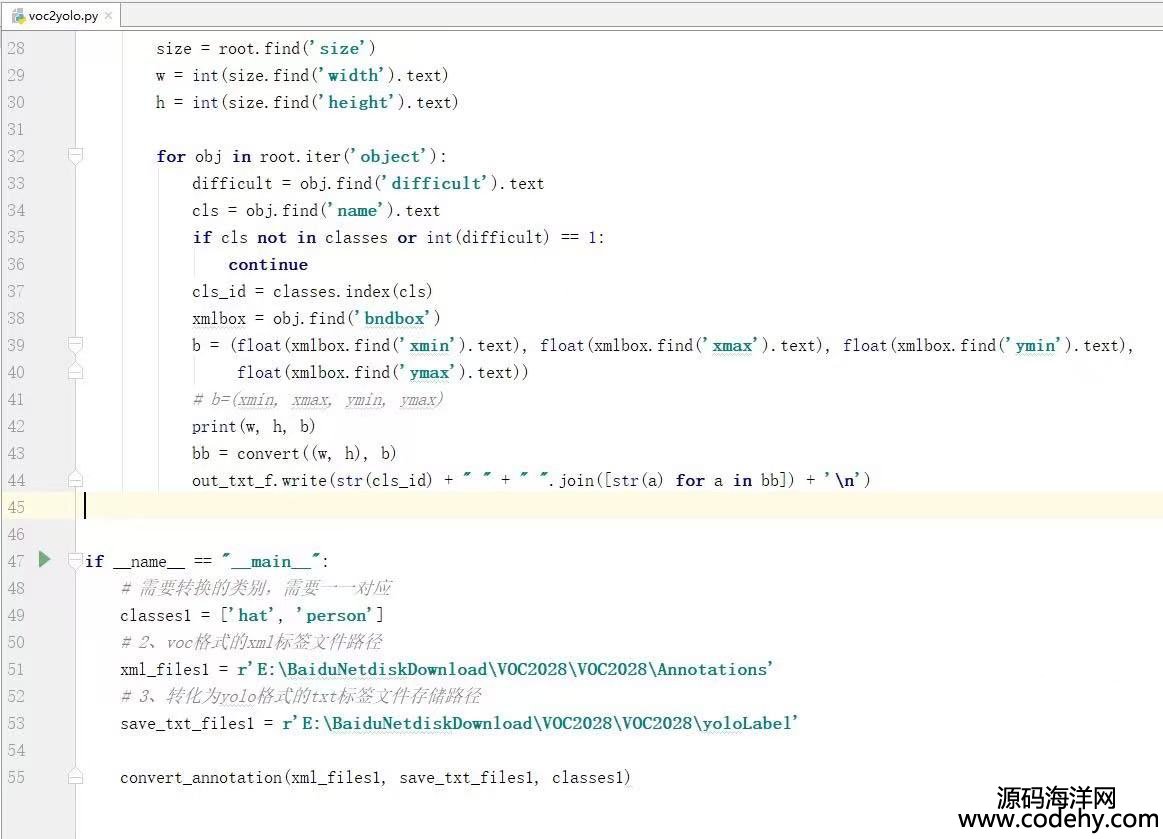Viewport: 1163px width, 839px height.
Task: Place cursor on empty line 45
Action: point(619,507)
